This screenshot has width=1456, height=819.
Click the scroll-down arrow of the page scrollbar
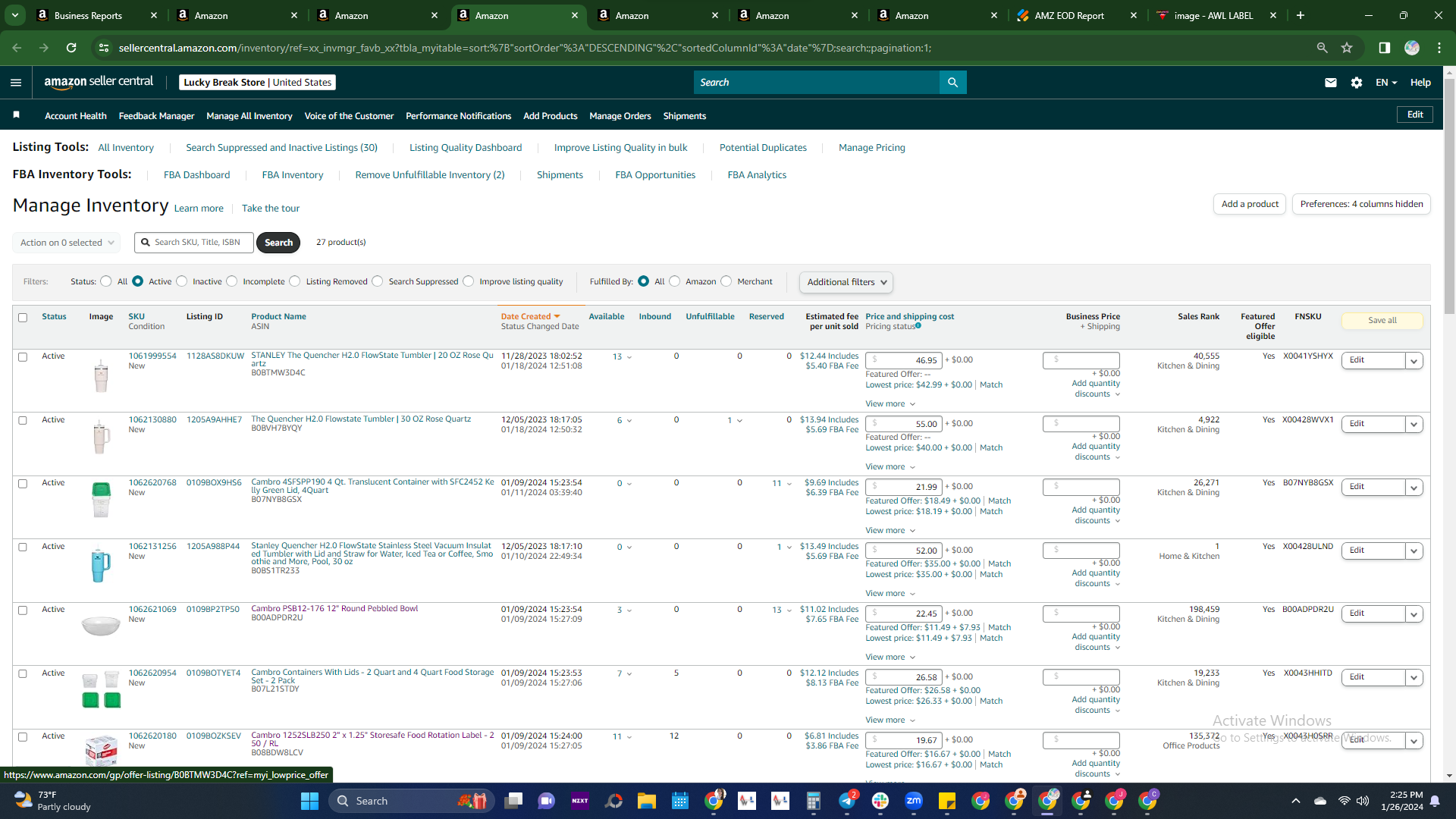point(1449,776)
